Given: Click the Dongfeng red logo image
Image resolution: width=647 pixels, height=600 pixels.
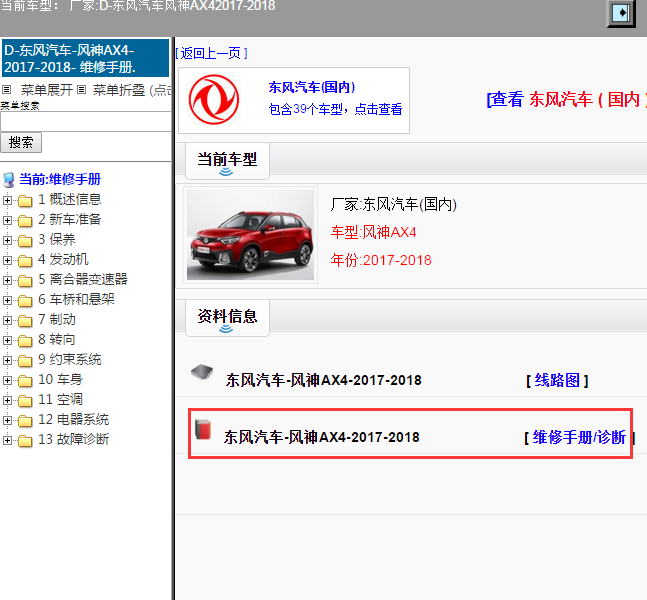Looking at the screenshot, I should point(214,100).
